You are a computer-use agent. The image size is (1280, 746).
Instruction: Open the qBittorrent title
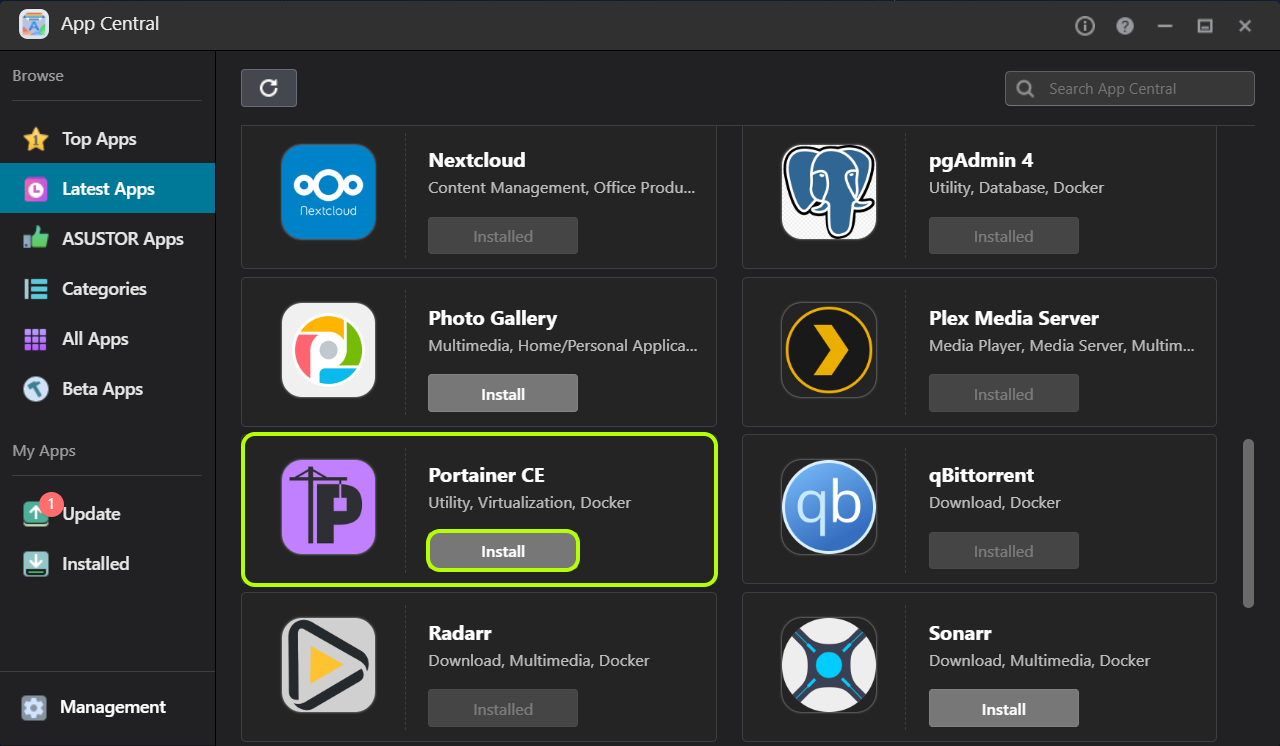point(981,475)
